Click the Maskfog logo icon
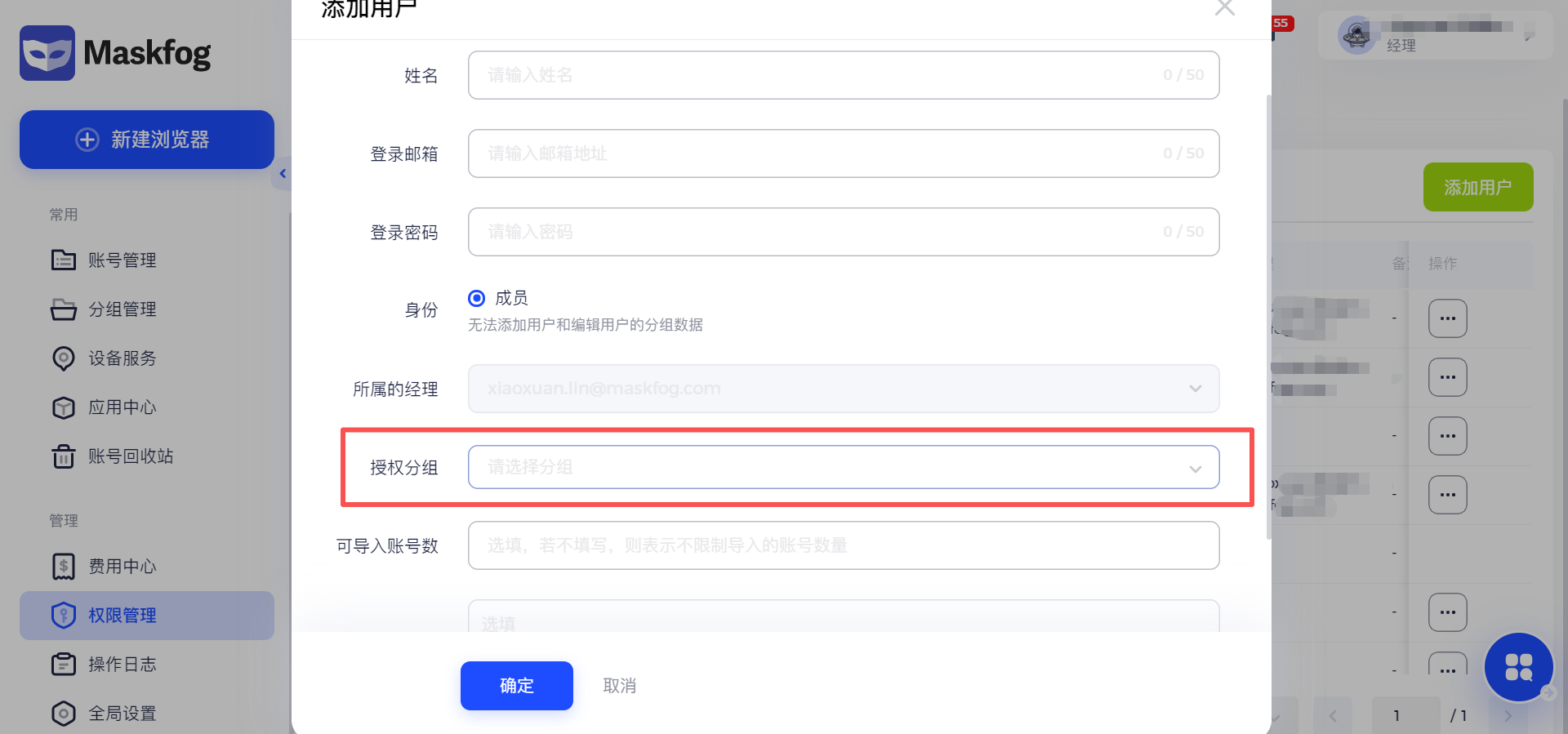 pos(47,53)
